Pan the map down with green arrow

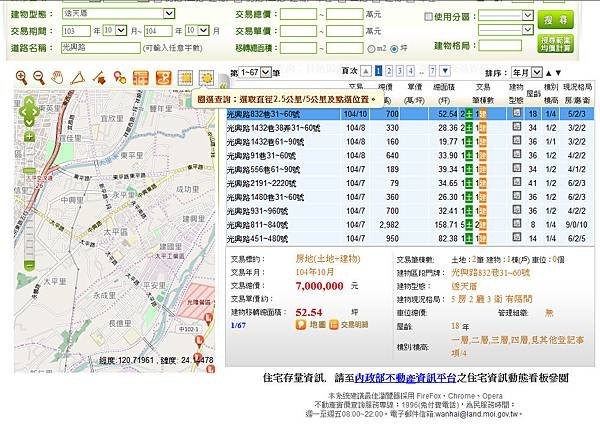29,122
